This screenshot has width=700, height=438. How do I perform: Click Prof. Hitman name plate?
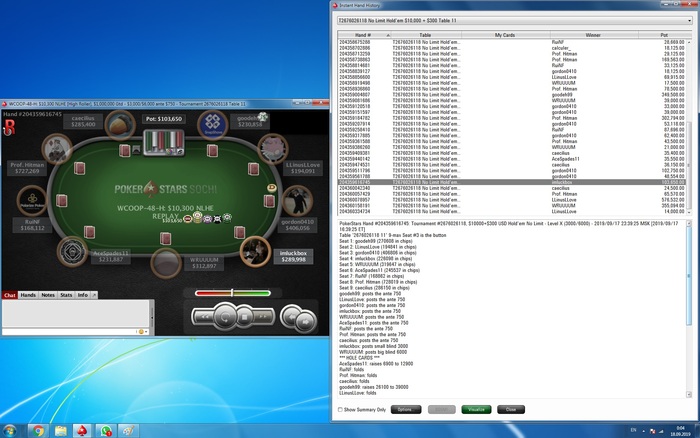click(27, 168)
